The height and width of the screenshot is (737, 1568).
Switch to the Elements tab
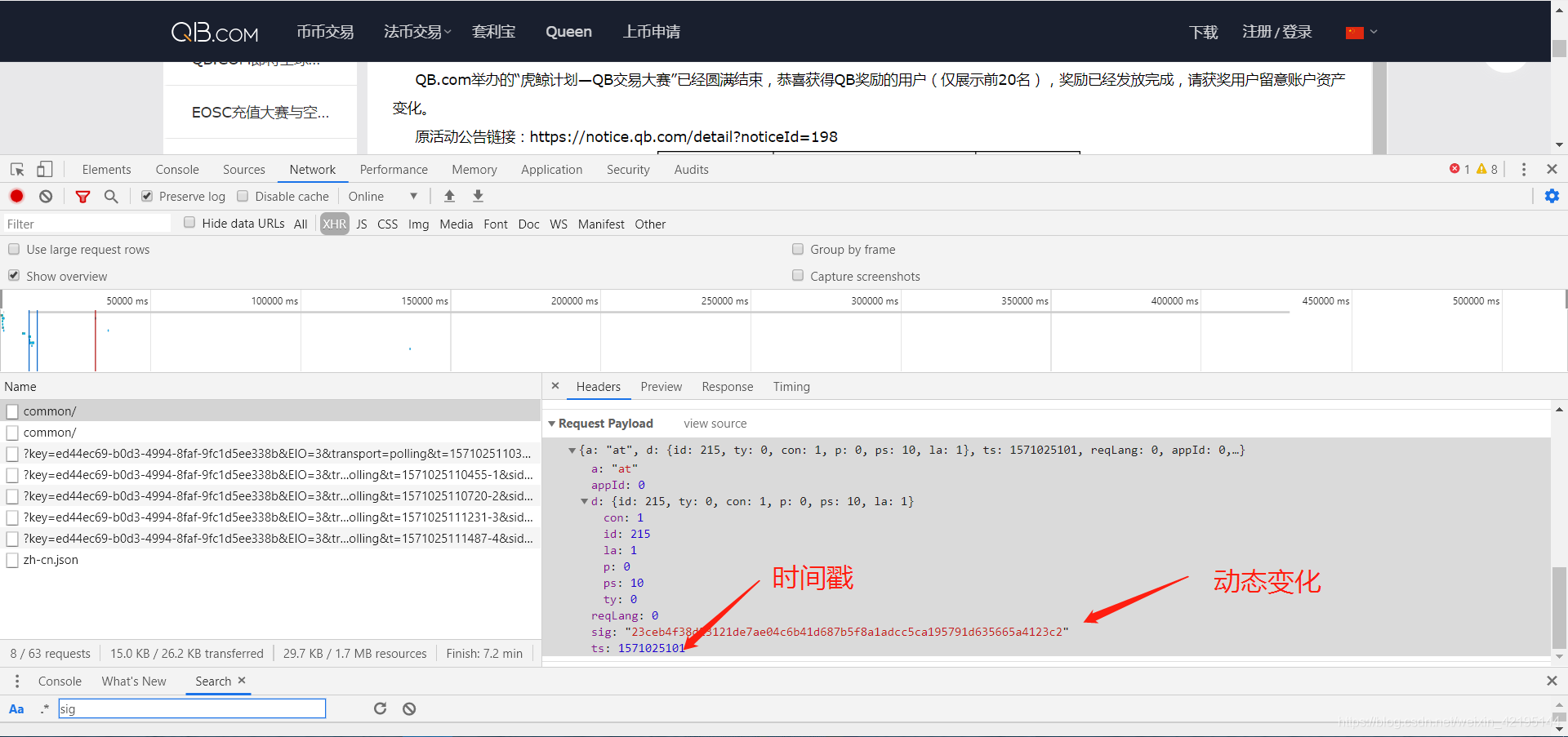pyautogui.click(x=106, y=170)
